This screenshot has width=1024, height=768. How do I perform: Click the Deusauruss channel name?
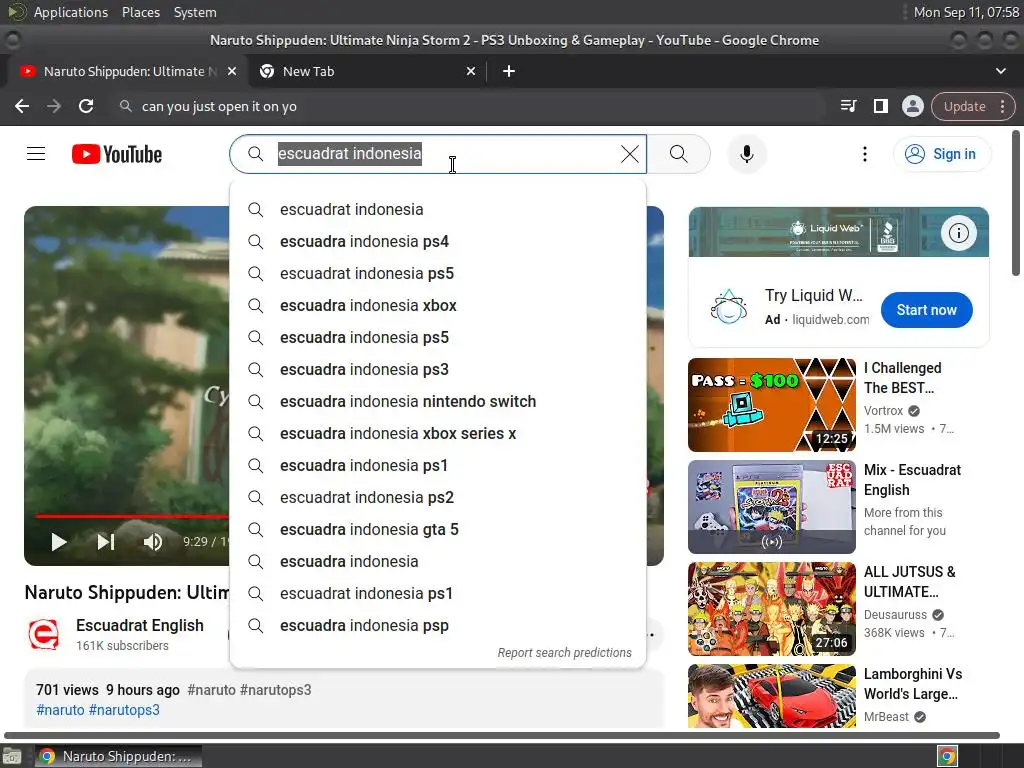tap(895, 615)
